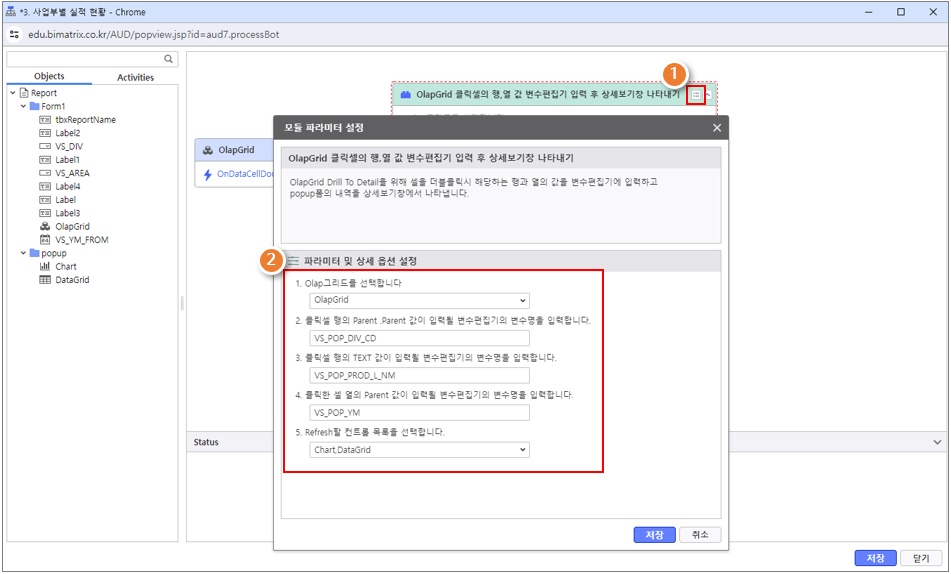Click the browser address bar URL

click(x=153, y=35)
